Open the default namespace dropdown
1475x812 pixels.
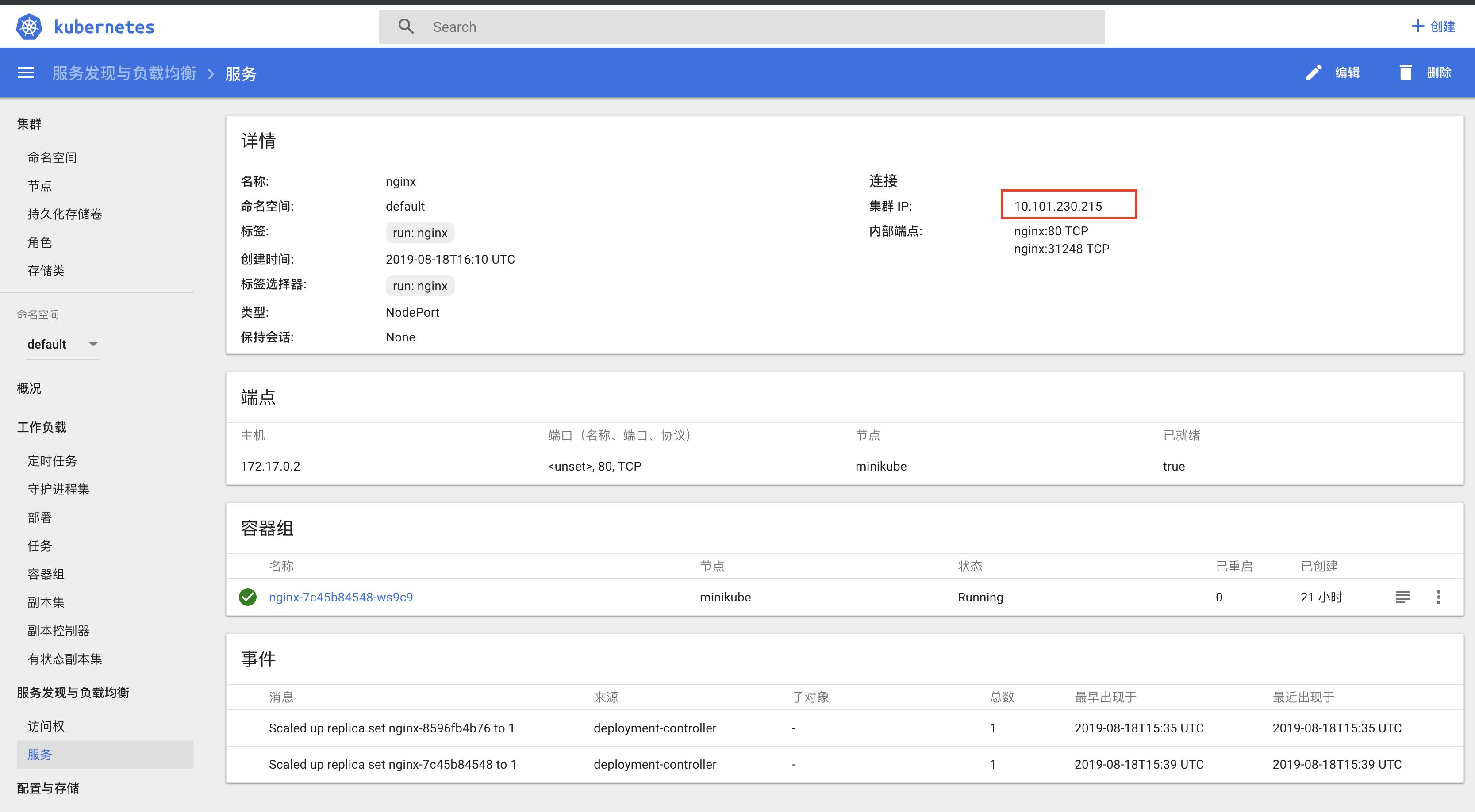tap(62, 344)
